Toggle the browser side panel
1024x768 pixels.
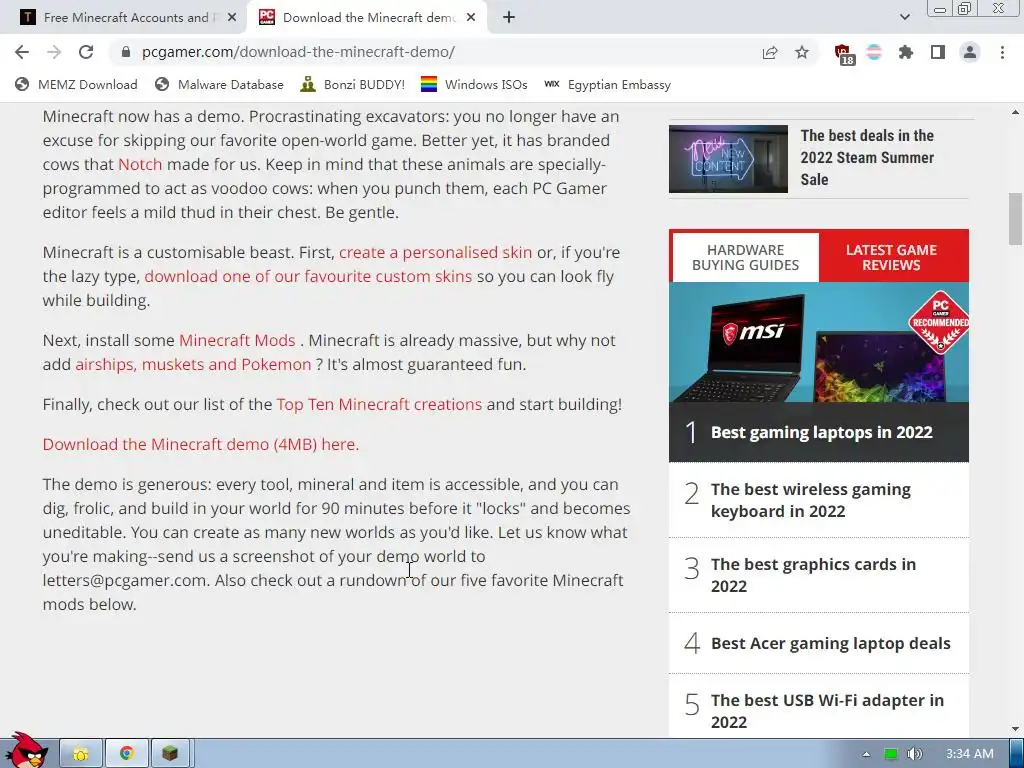(938, 52)
